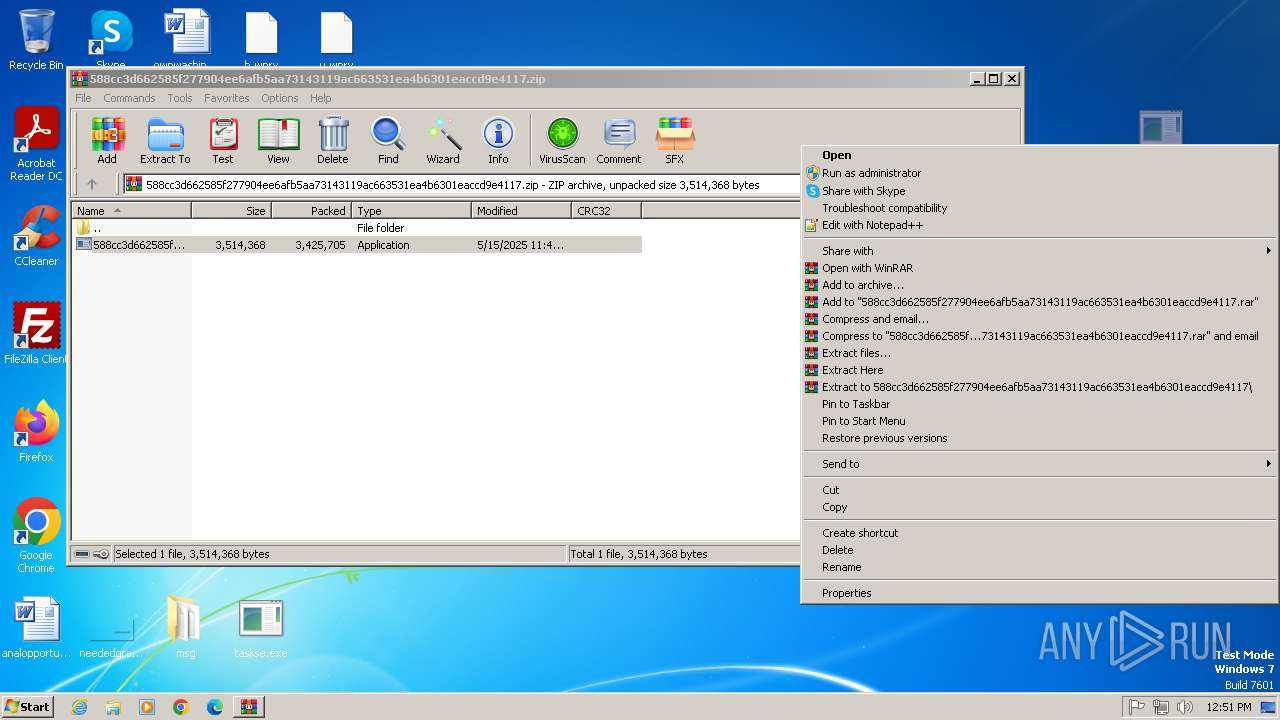Viewport: 1280px width, 720px height.
Task: Sort by the Modified column header
Action: [521, 211]
